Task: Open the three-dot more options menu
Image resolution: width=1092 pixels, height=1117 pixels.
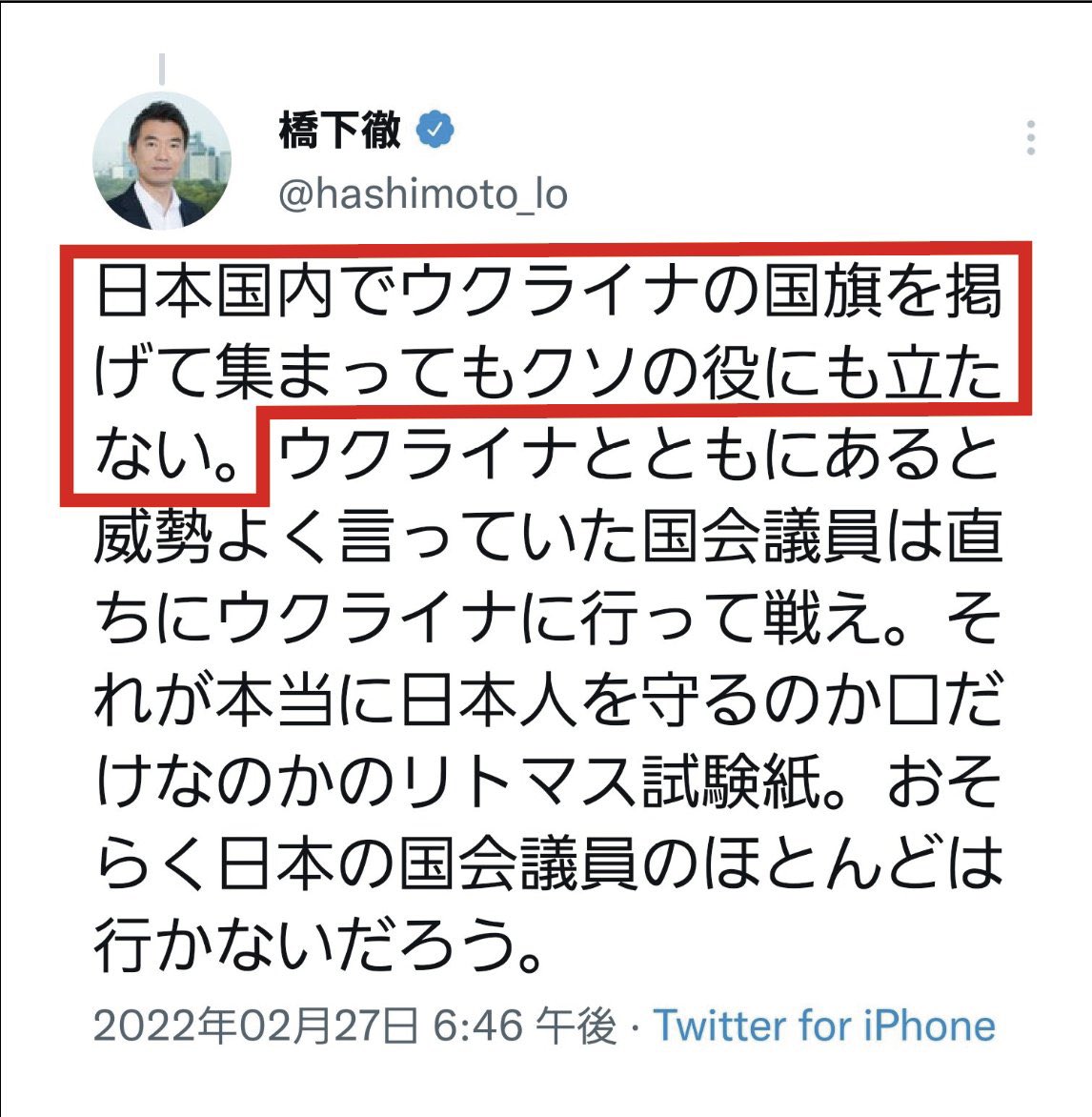Action: (x=1030, y=137)
